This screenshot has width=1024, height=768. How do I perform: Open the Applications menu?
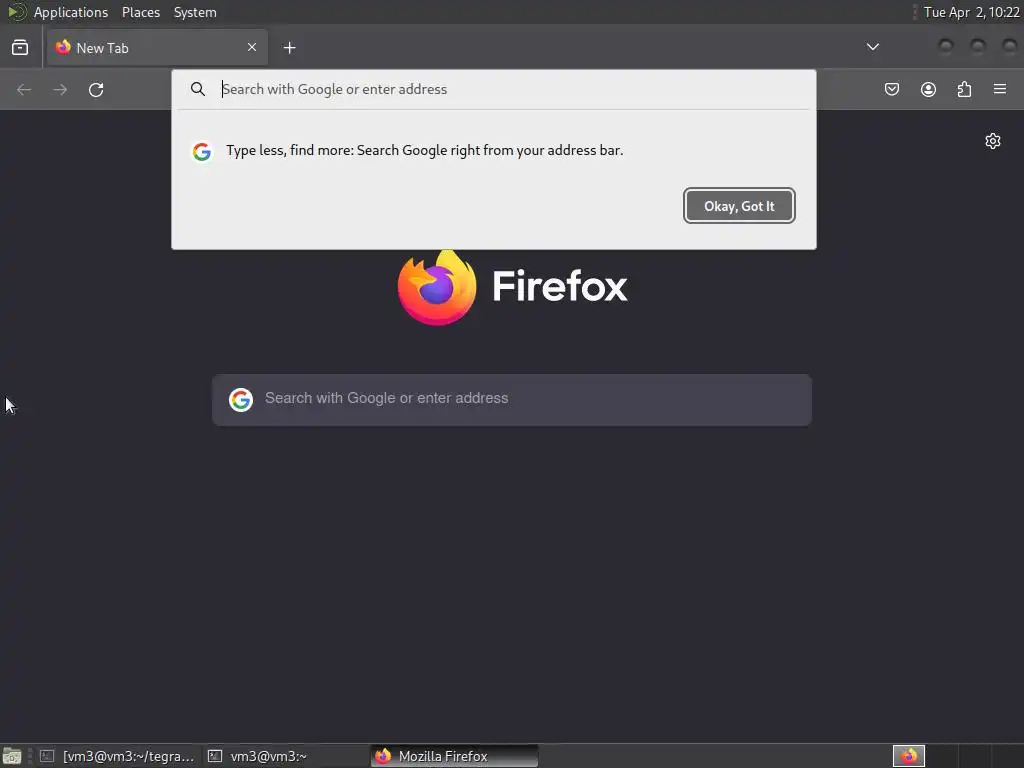pyautogui.click(x=71, y=12)
